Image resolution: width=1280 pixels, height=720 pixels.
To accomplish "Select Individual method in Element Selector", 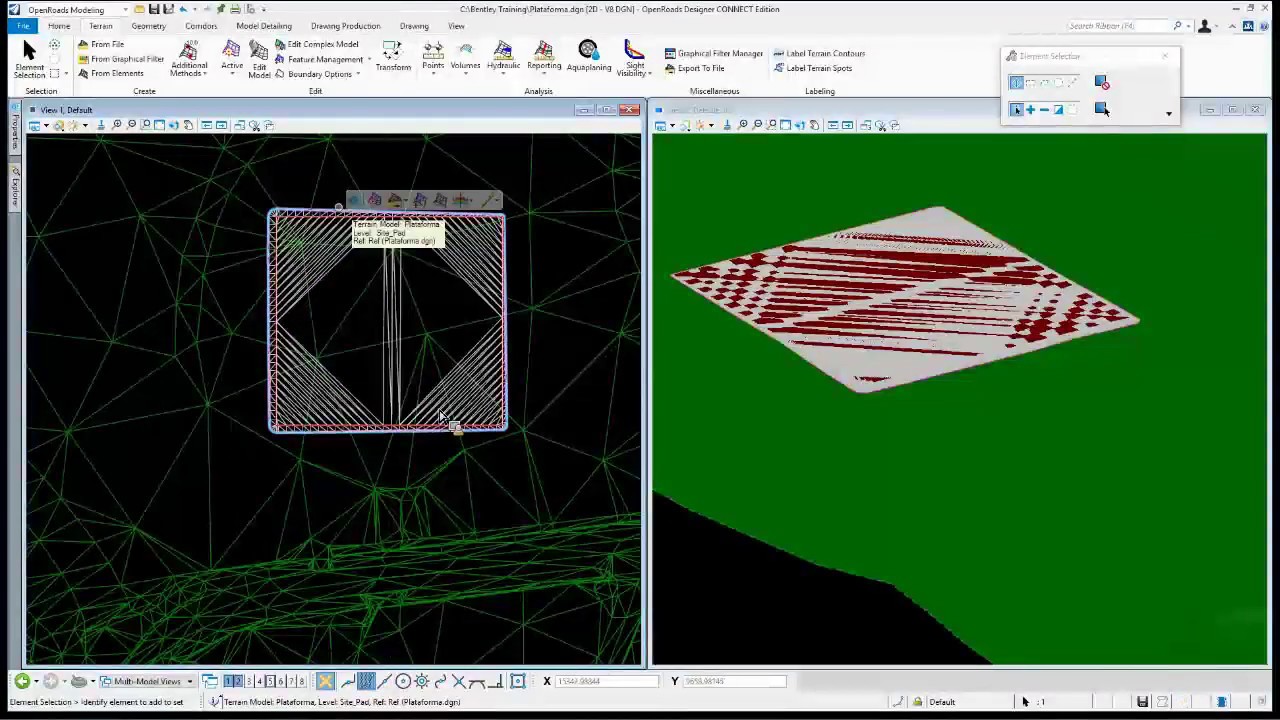I will 1016,83.
